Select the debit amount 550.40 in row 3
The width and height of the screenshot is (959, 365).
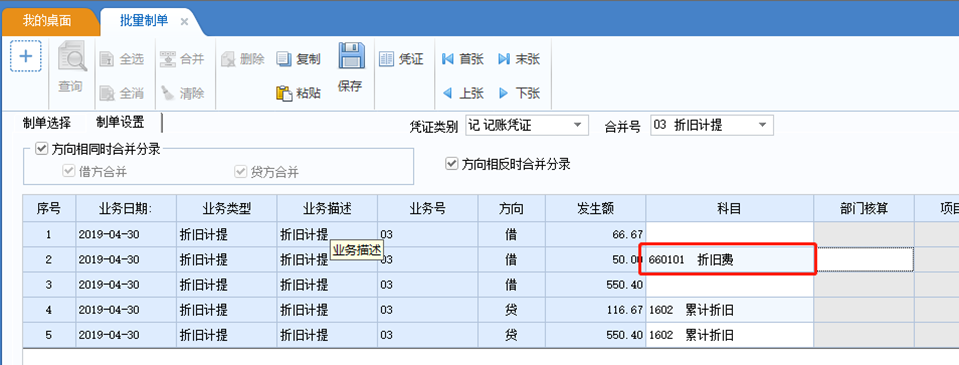pos(595,285)
